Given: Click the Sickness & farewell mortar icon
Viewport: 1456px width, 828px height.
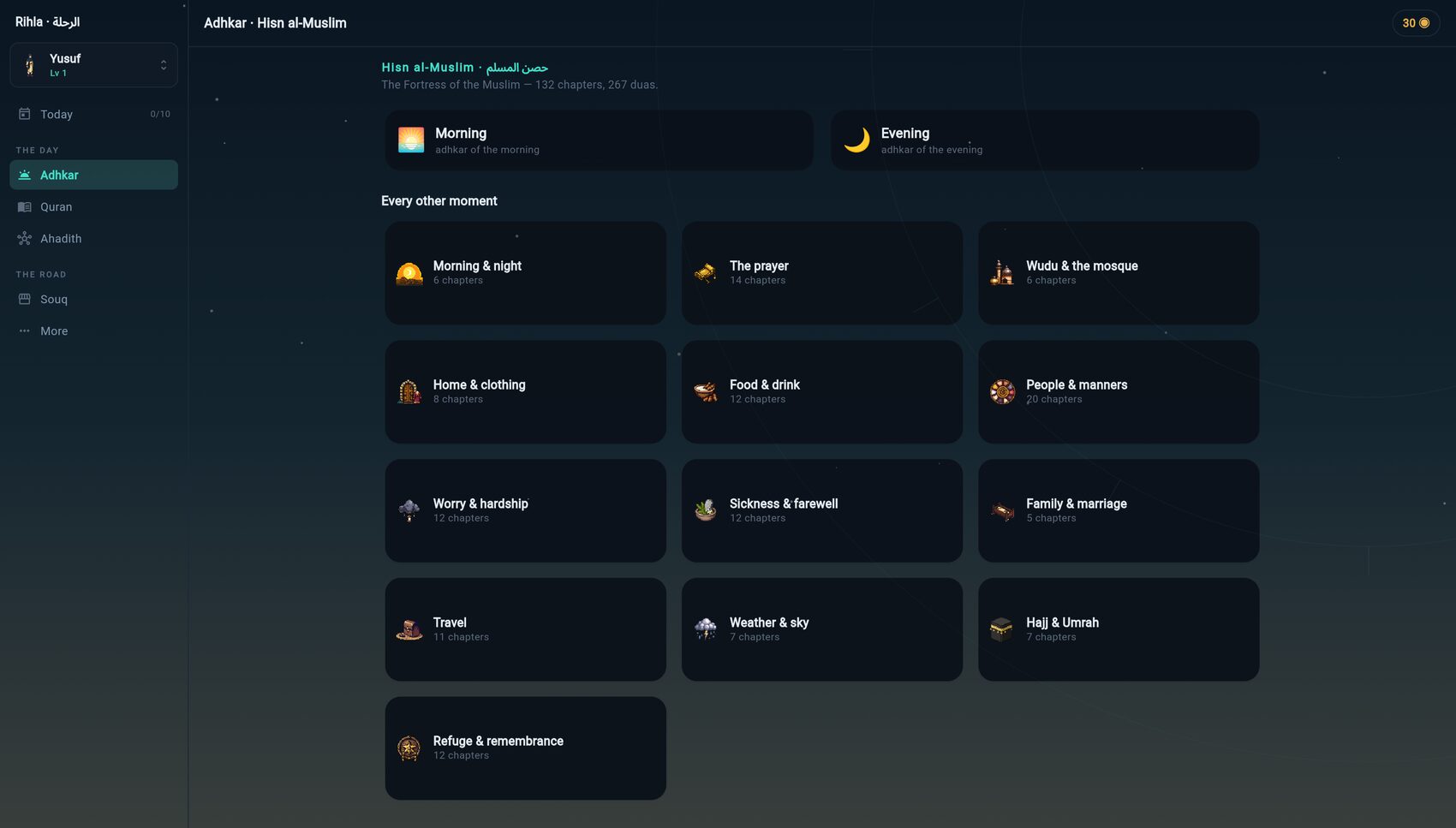Looking at the screenshot, I should click(706, 510).
